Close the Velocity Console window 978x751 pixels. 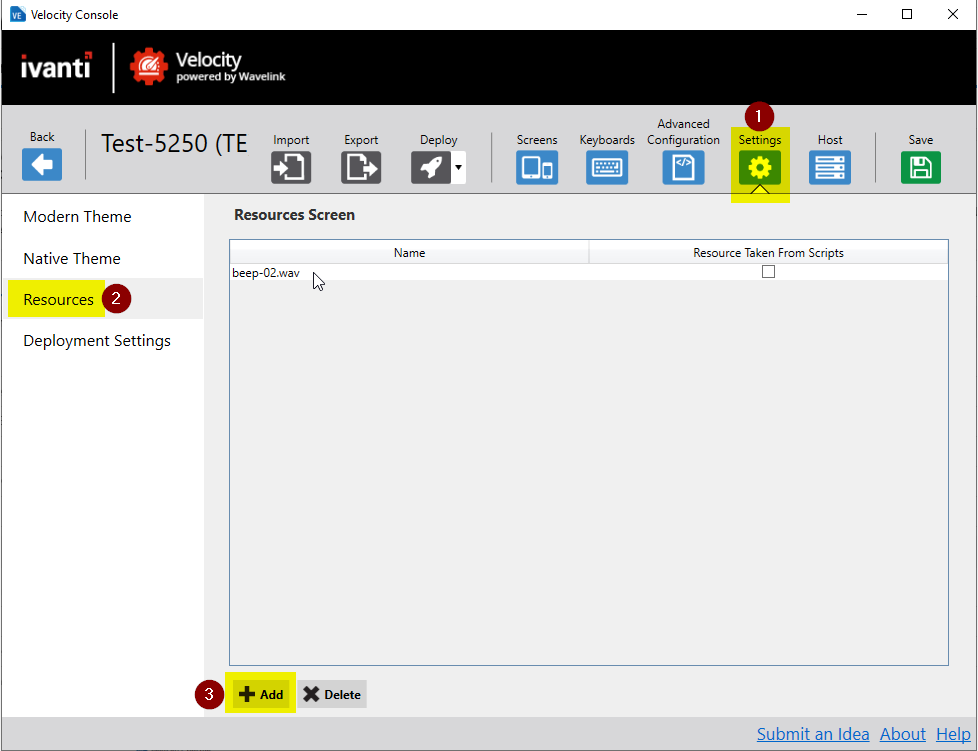[x=952, y=14]
